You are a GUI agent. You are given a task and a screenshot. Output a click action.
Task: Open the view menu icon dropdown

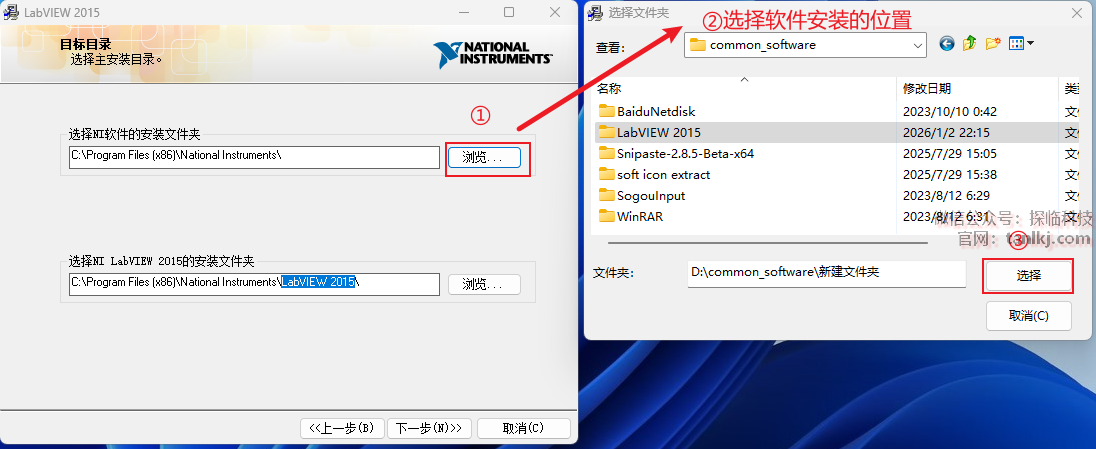pos(1021,44)
